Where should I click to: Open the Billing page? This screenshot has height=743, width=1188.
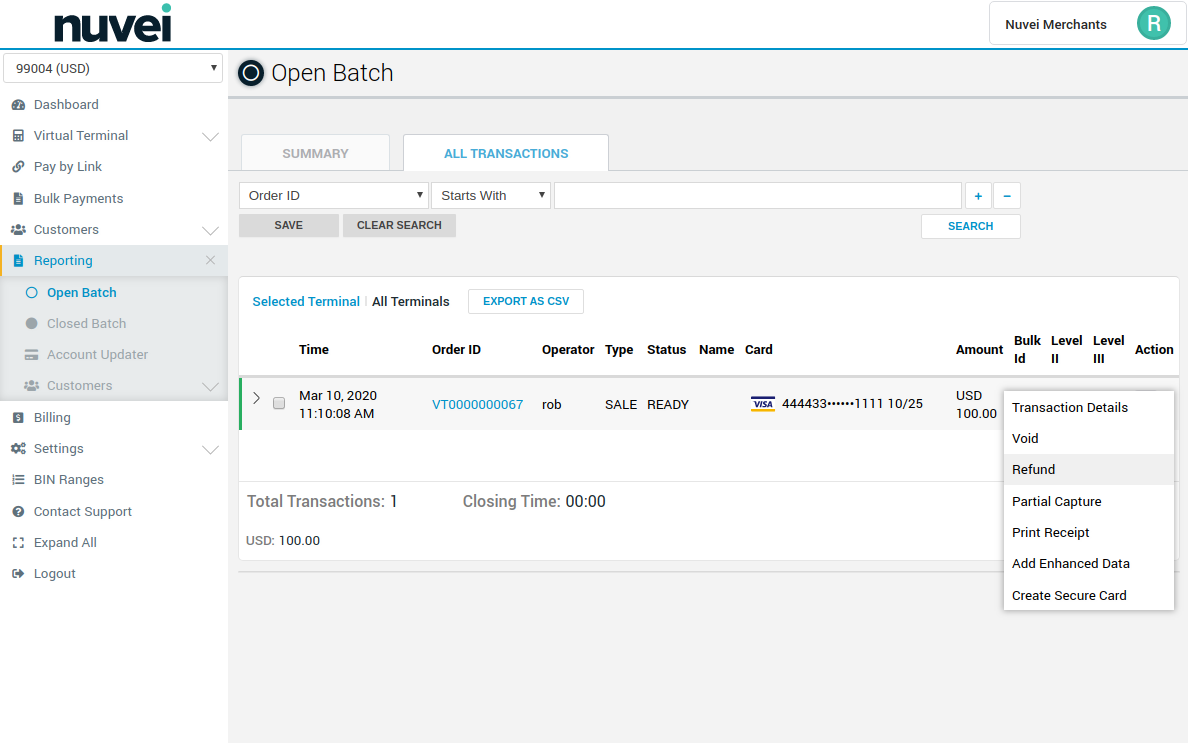pyautogui.click(x=52, y=417)
